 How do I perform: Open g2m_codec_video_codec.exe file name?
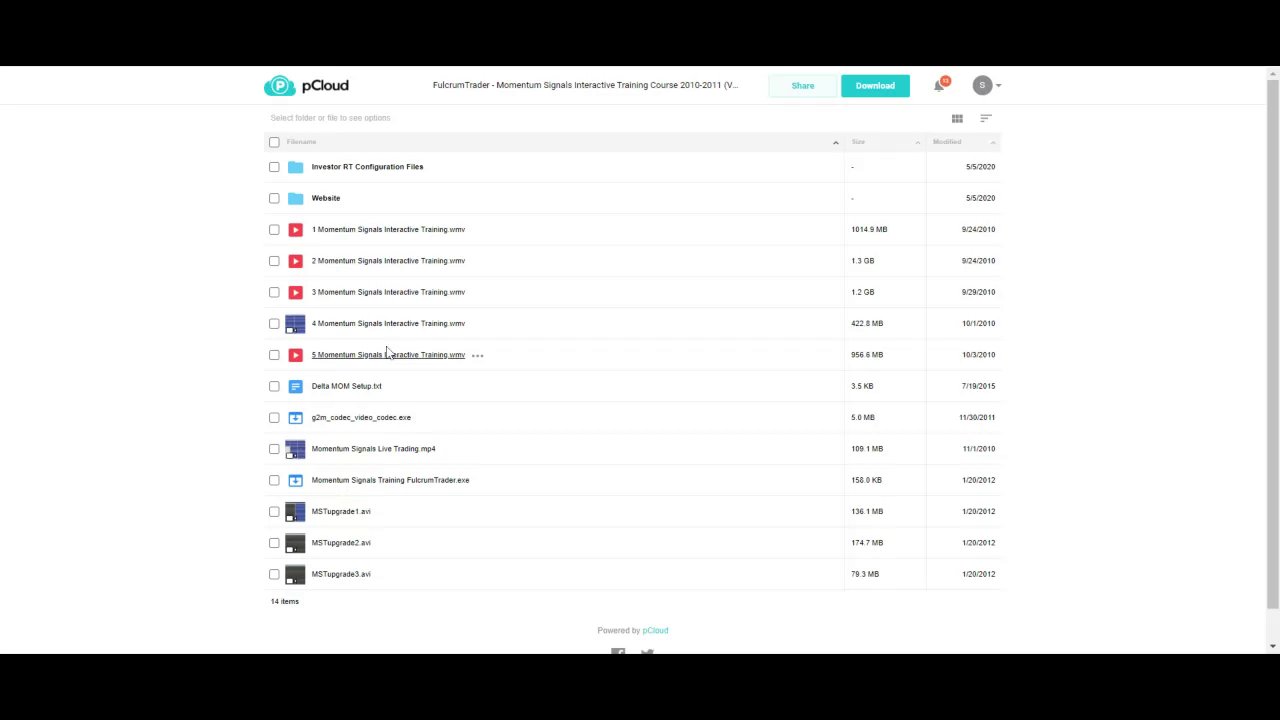(361, 418)
